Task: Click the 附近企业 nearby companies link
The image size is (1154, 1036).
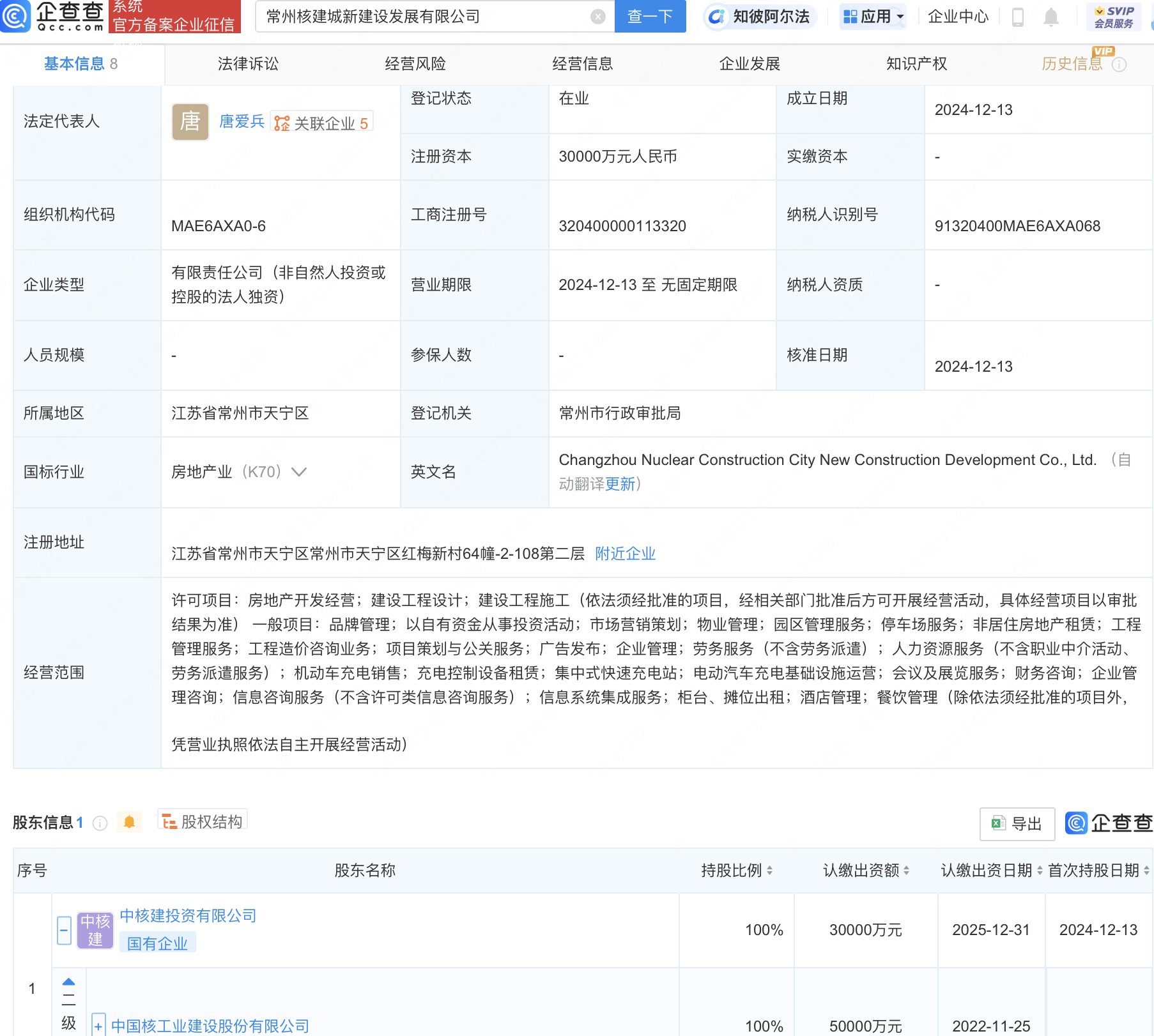Action: pos(625,554)
